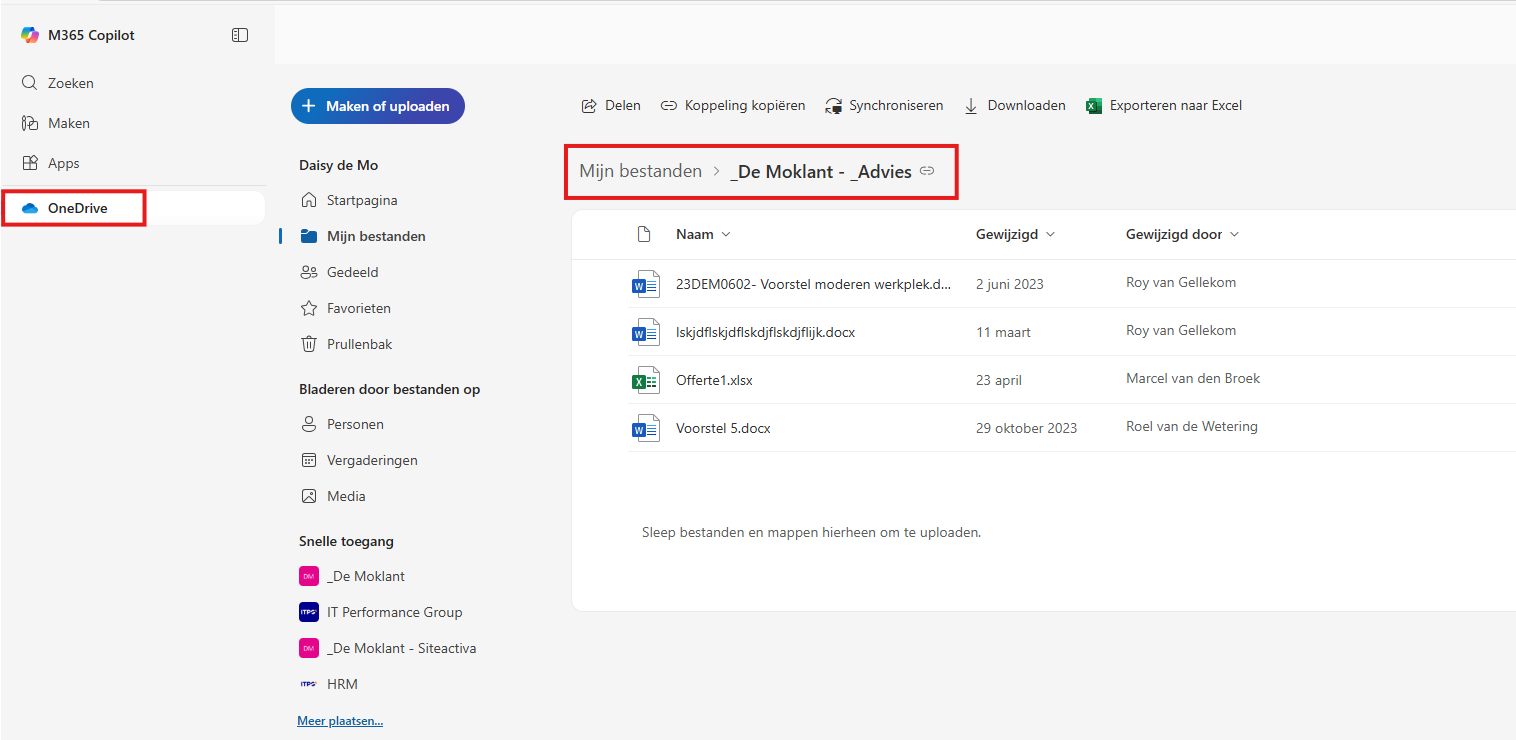1516x740 pixels.
Task: Collapse the M365 Copilot sidebar panel icon
Action: point(240,35)
